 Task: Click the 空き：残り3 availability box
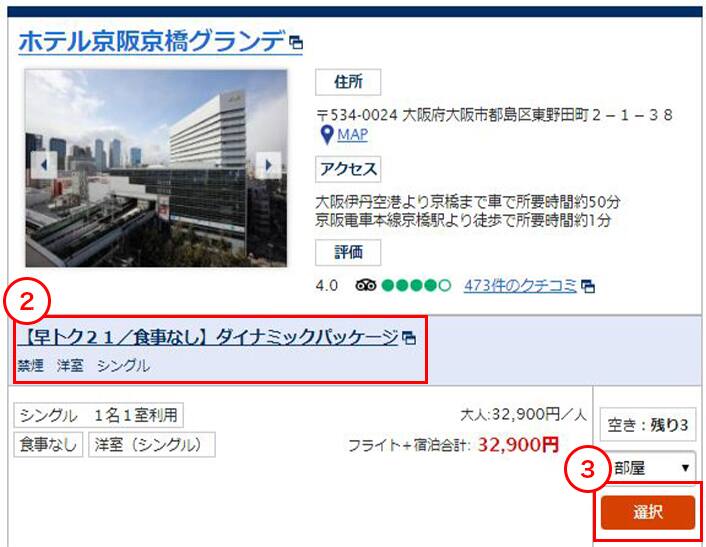647,425
